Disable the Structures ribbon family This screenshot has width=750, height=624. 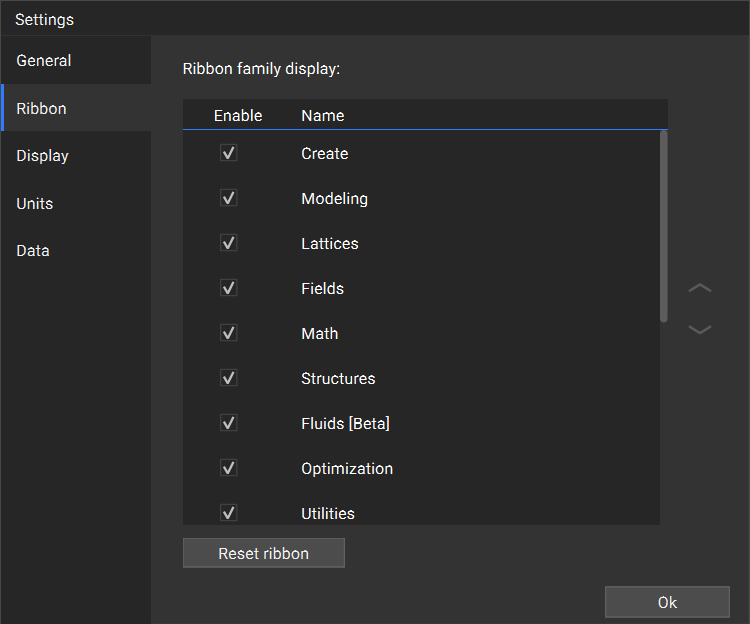[x=229, y=378]
